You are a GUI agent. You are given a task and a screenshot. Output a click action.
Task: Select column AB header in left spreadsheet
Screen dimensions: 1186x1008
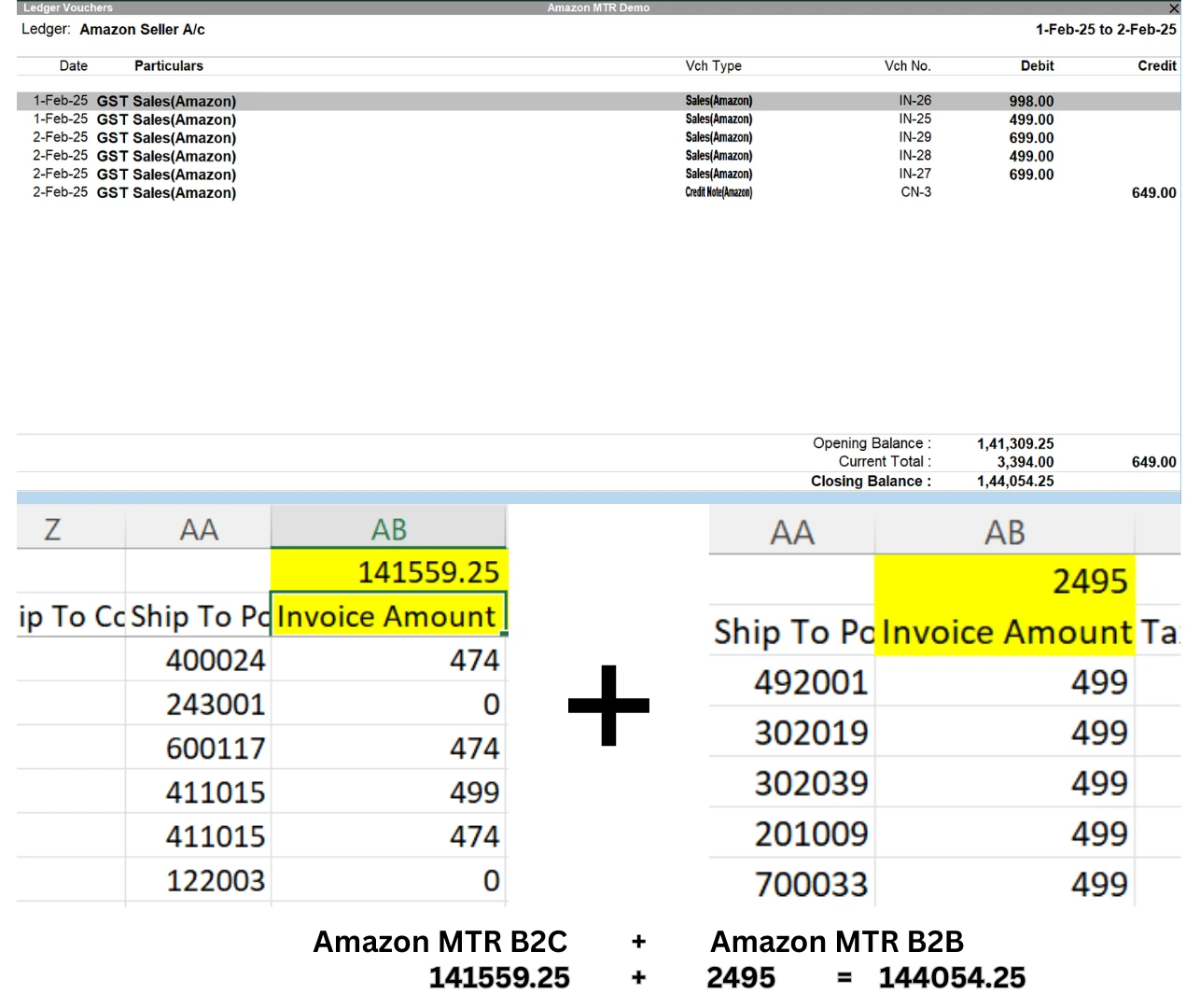tap(387, 528)
